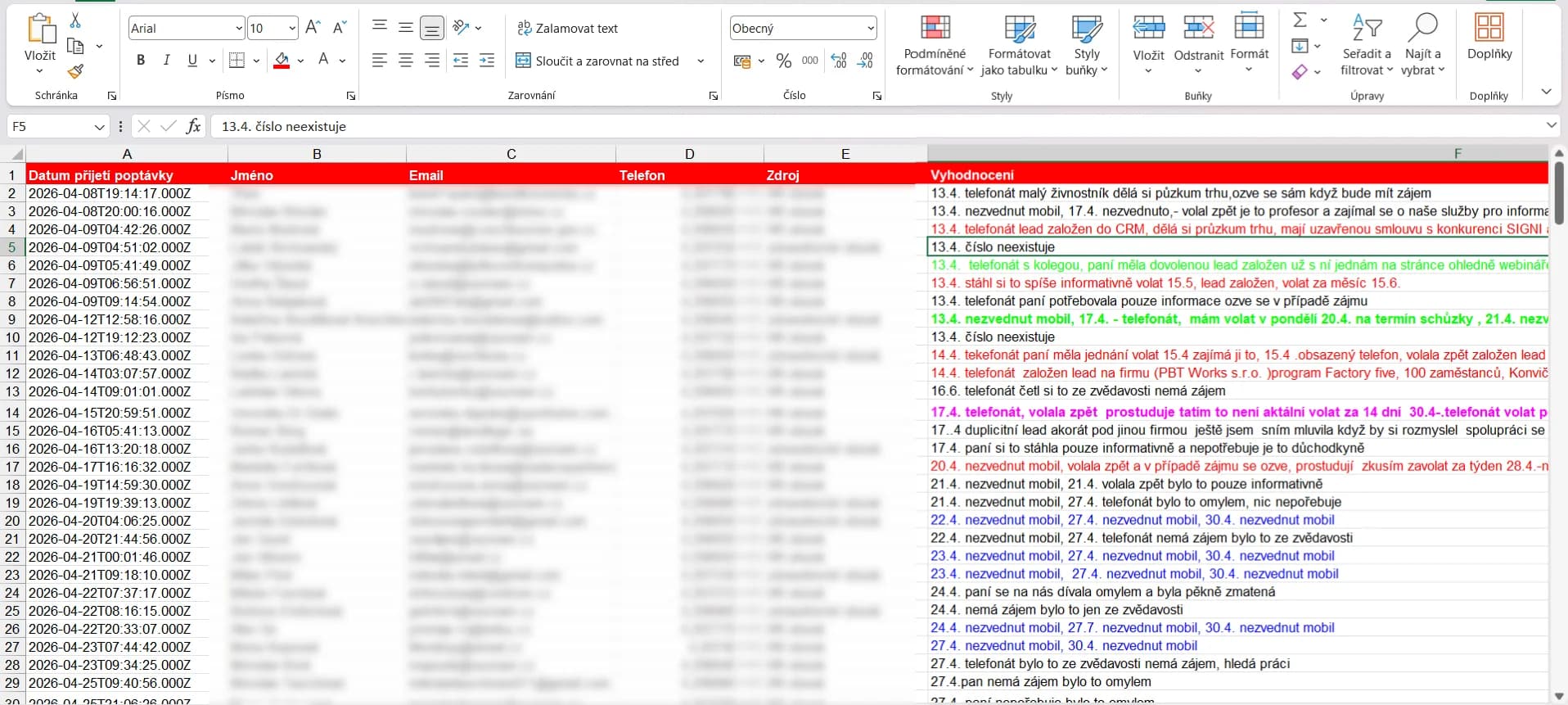
Task: Click the borders icon
Action: coord(237,60)
